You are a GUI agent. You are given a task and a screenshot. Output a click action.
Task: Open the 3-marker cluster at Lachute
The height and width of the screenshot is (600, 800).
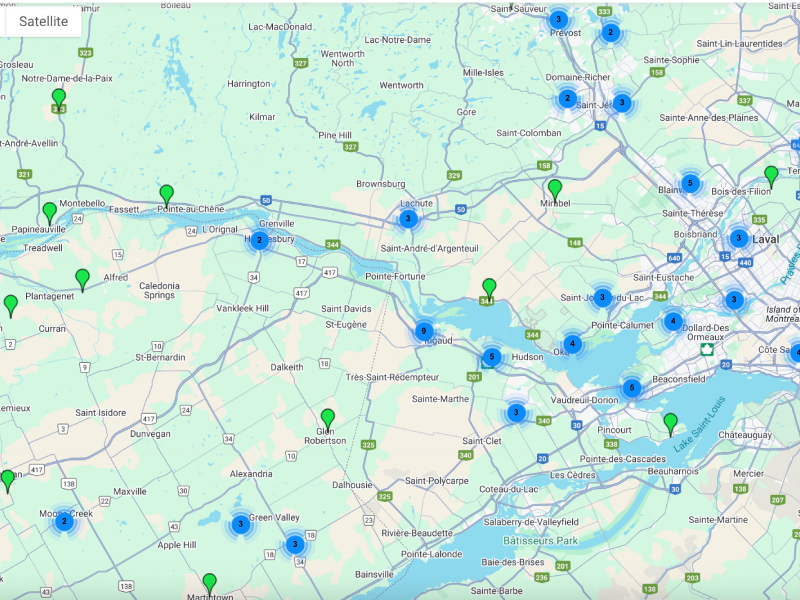pyautogui.click(x=408, y=219)
